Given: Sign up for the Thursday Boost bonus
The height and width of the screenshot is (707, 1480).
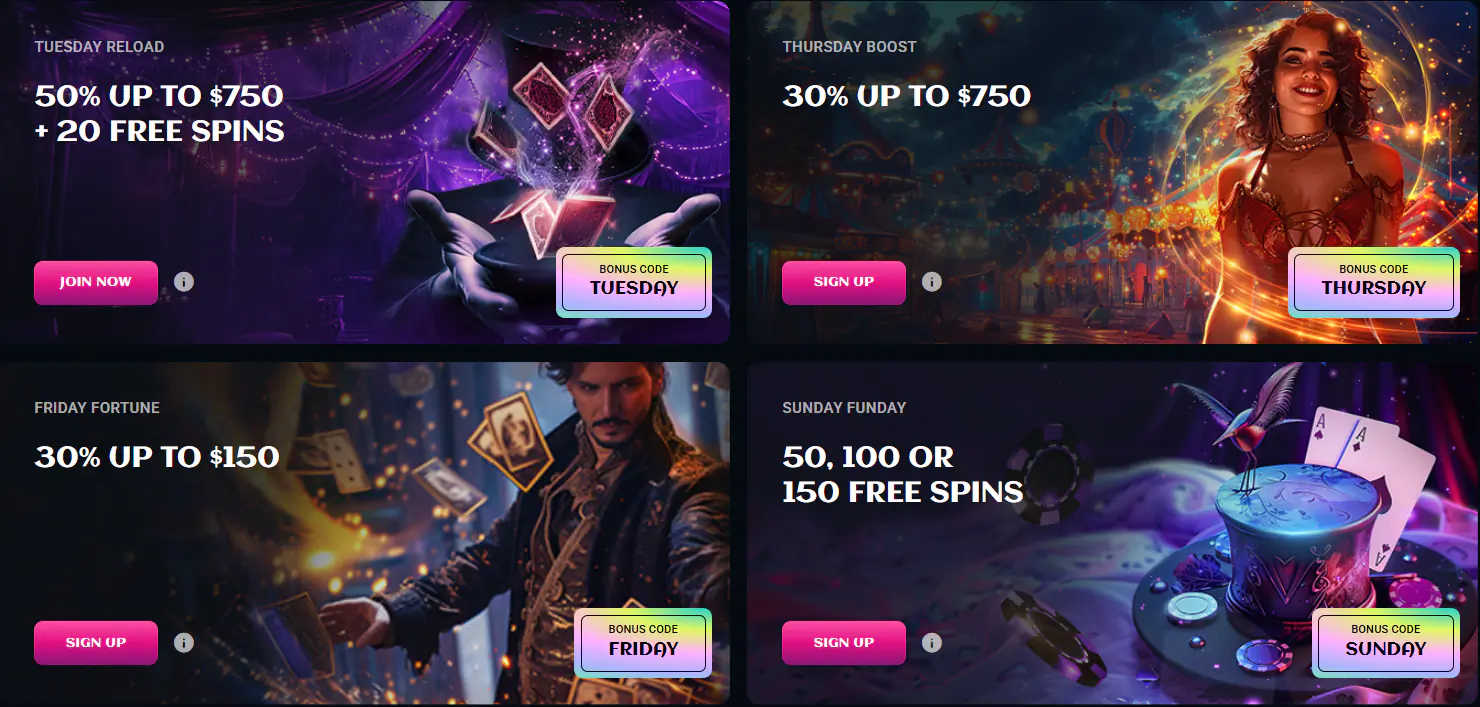Looking at the screenshot, I should click(x=844, y=282).
